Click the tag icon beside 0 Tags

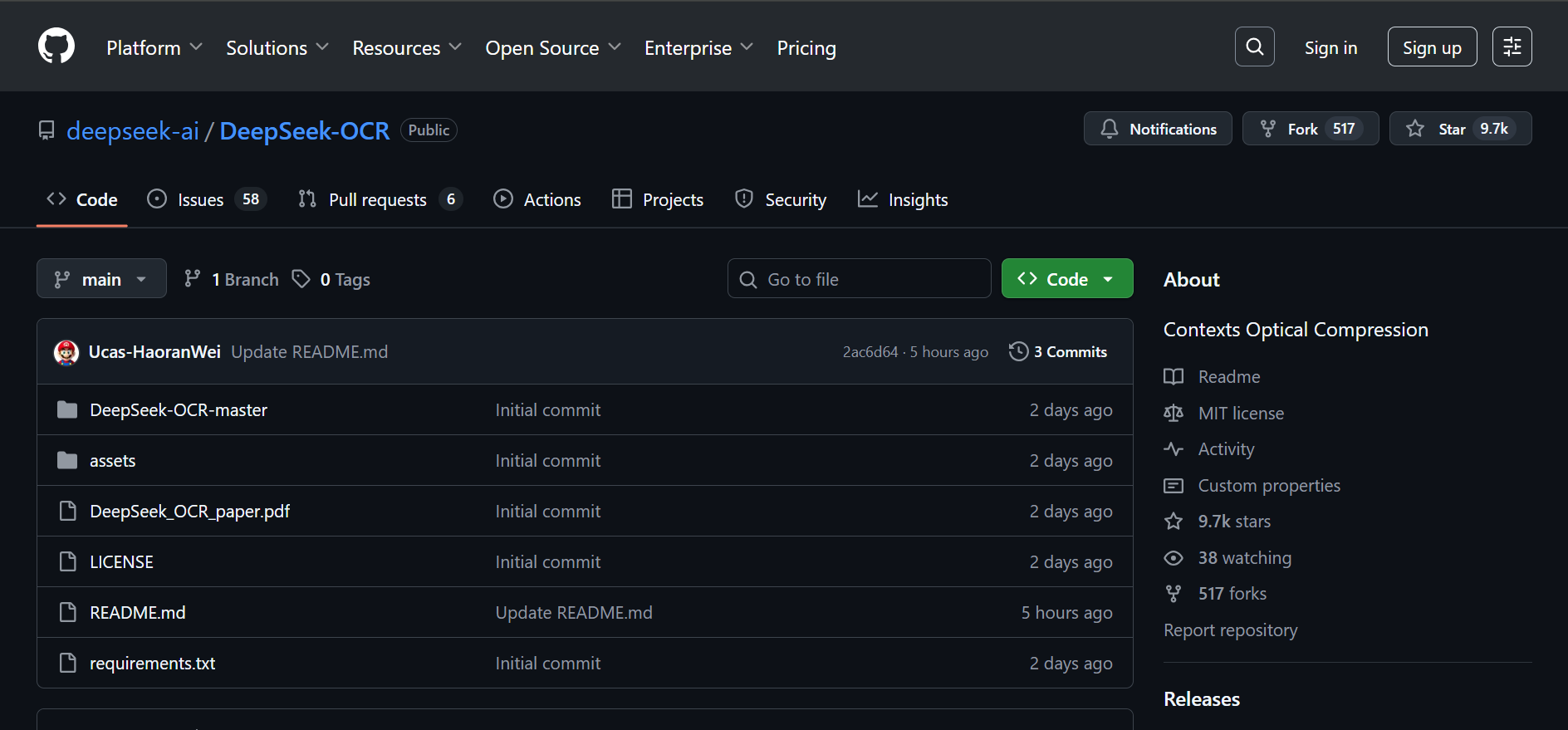[301, 278]
